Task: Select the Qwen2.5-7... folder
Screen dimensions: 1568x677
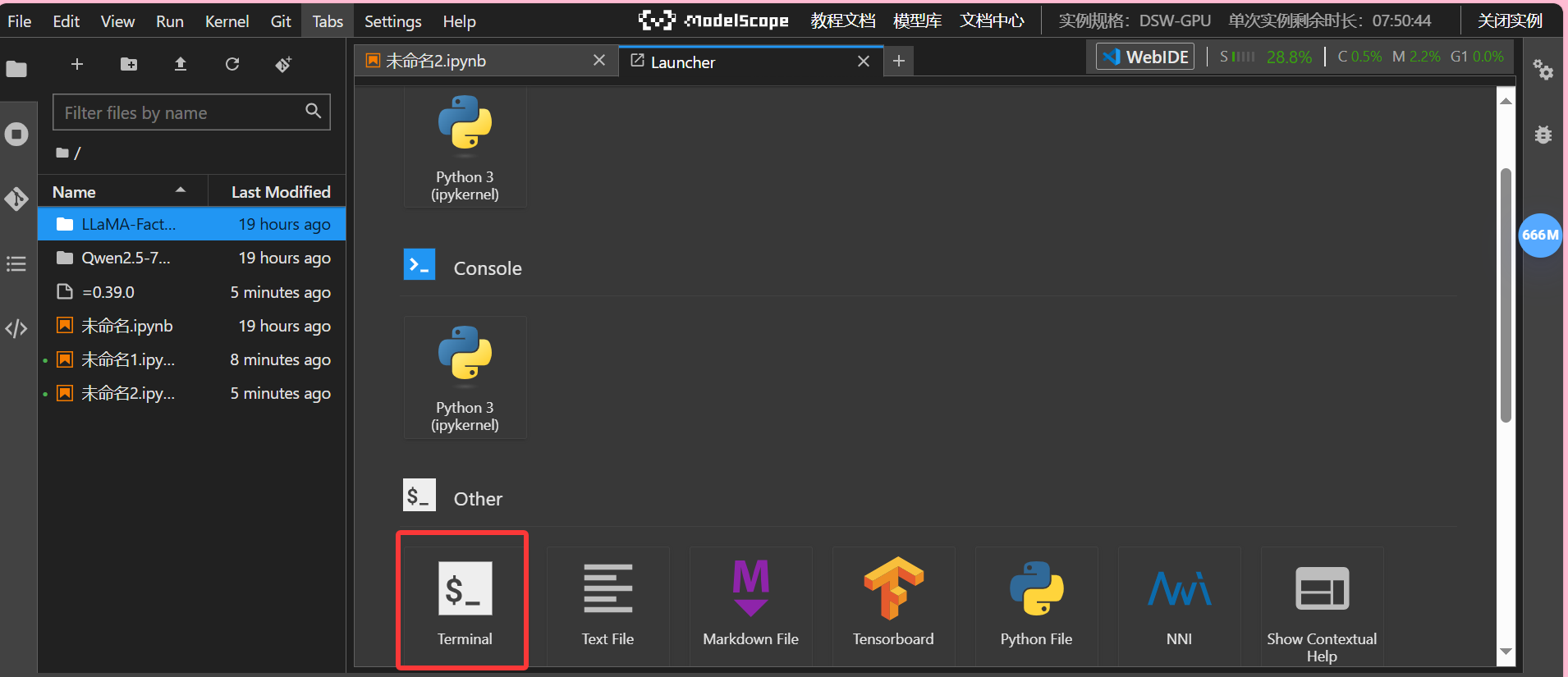Action: point(191,258)
